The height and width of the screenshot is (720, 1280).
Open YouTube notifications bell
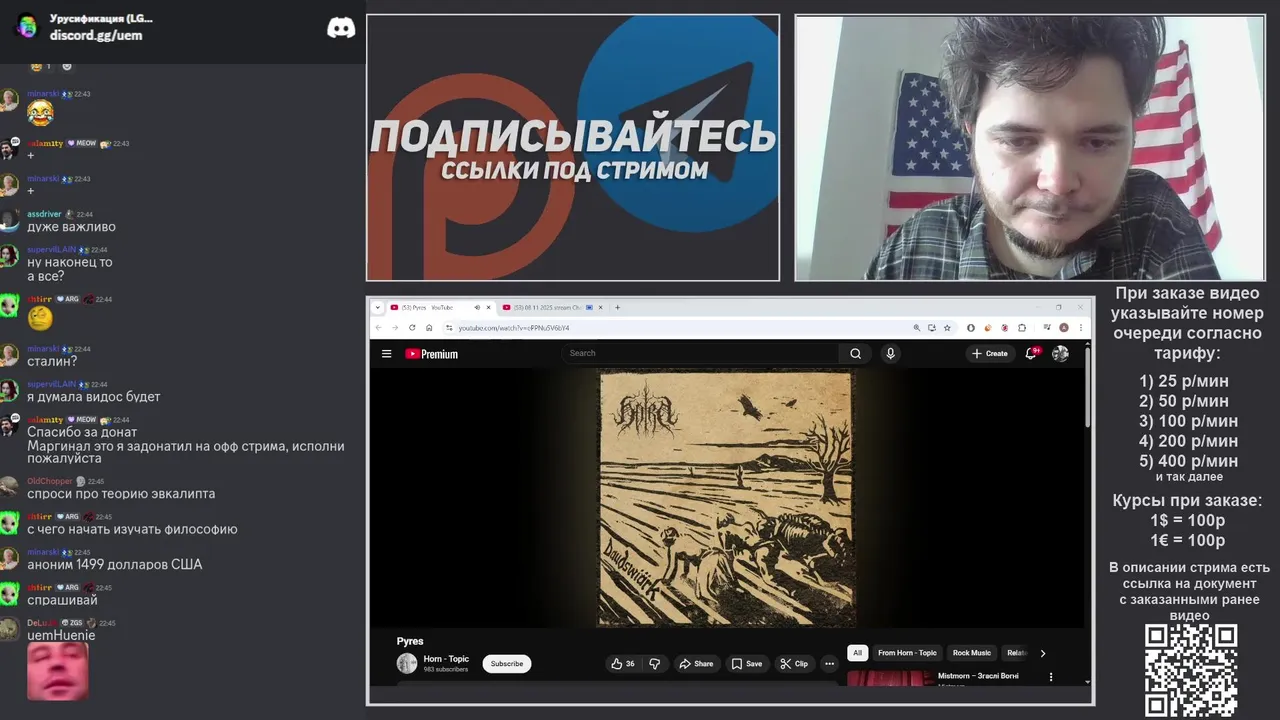coord(1031,353)
